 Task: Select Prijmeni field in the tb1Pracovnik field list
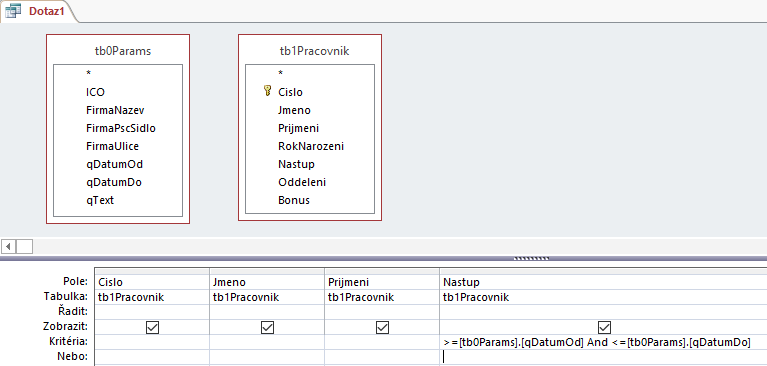(x=298, y=128)
